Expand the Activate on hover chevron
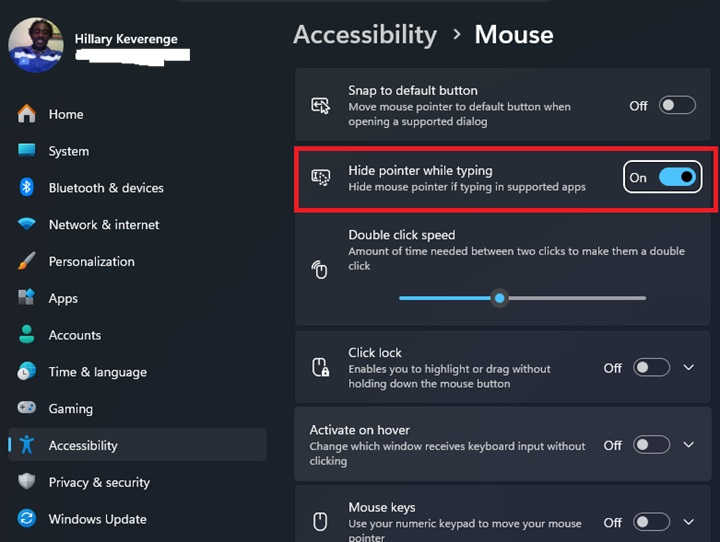The width and height of the screenshot is (720, 542). [x=688, y=445]
